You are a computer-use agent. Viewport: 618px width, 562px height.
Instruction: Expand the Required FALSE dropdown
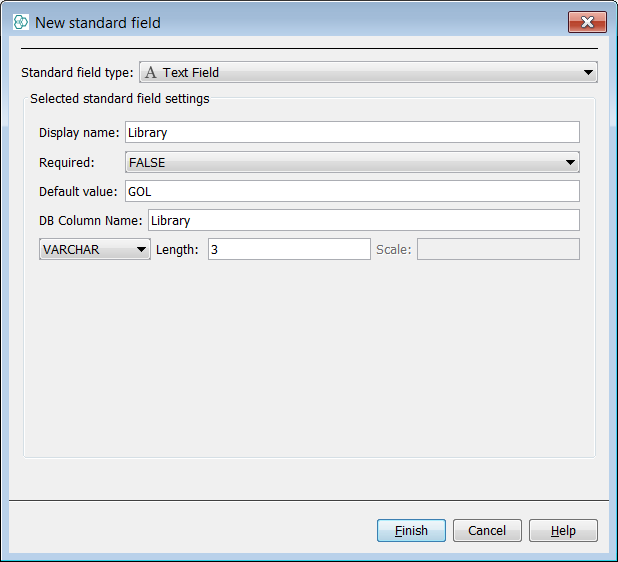[x=570, y=162]
